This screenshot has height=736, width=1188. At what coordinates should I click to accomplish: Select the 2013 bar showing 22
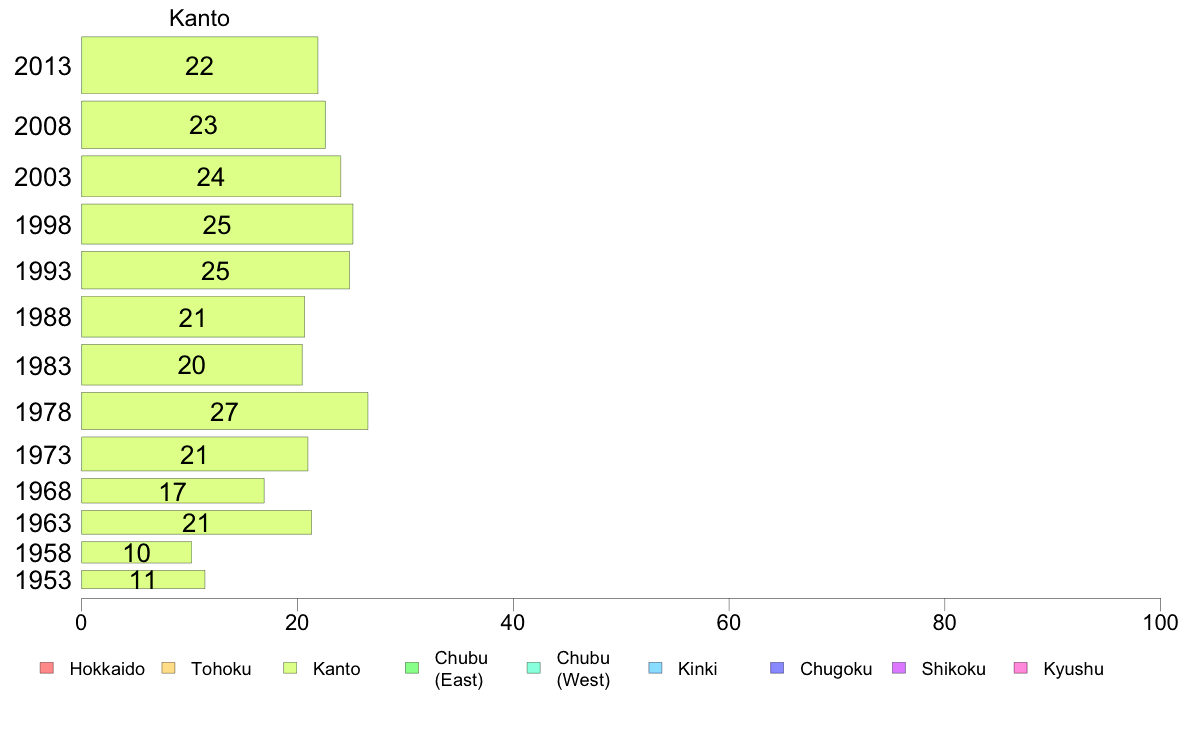coord(199,65)
